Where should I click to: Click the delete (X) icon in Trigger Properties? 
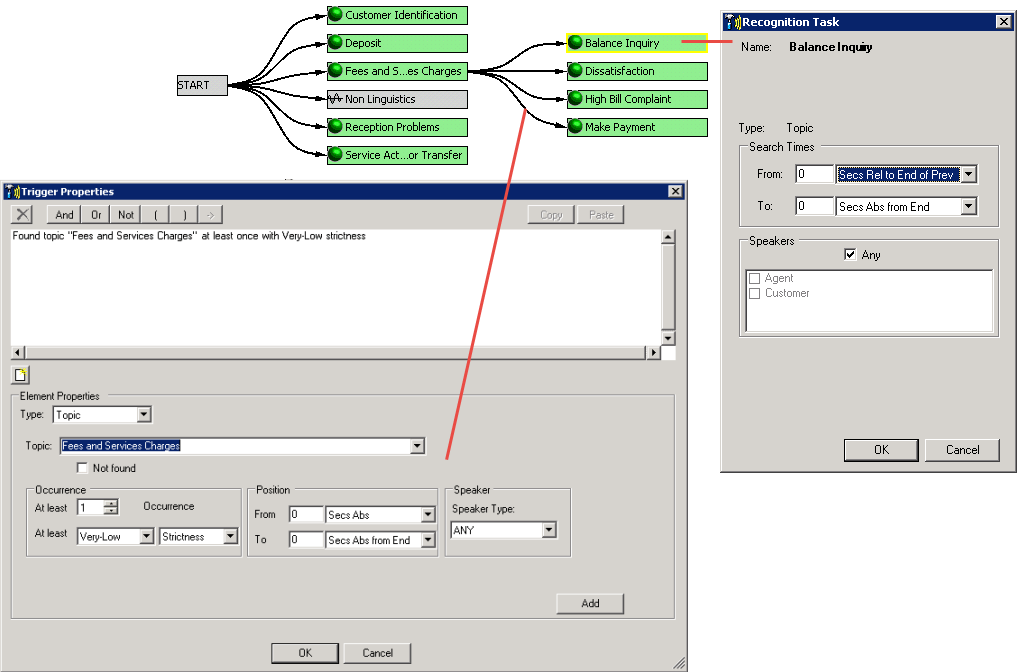21,214
